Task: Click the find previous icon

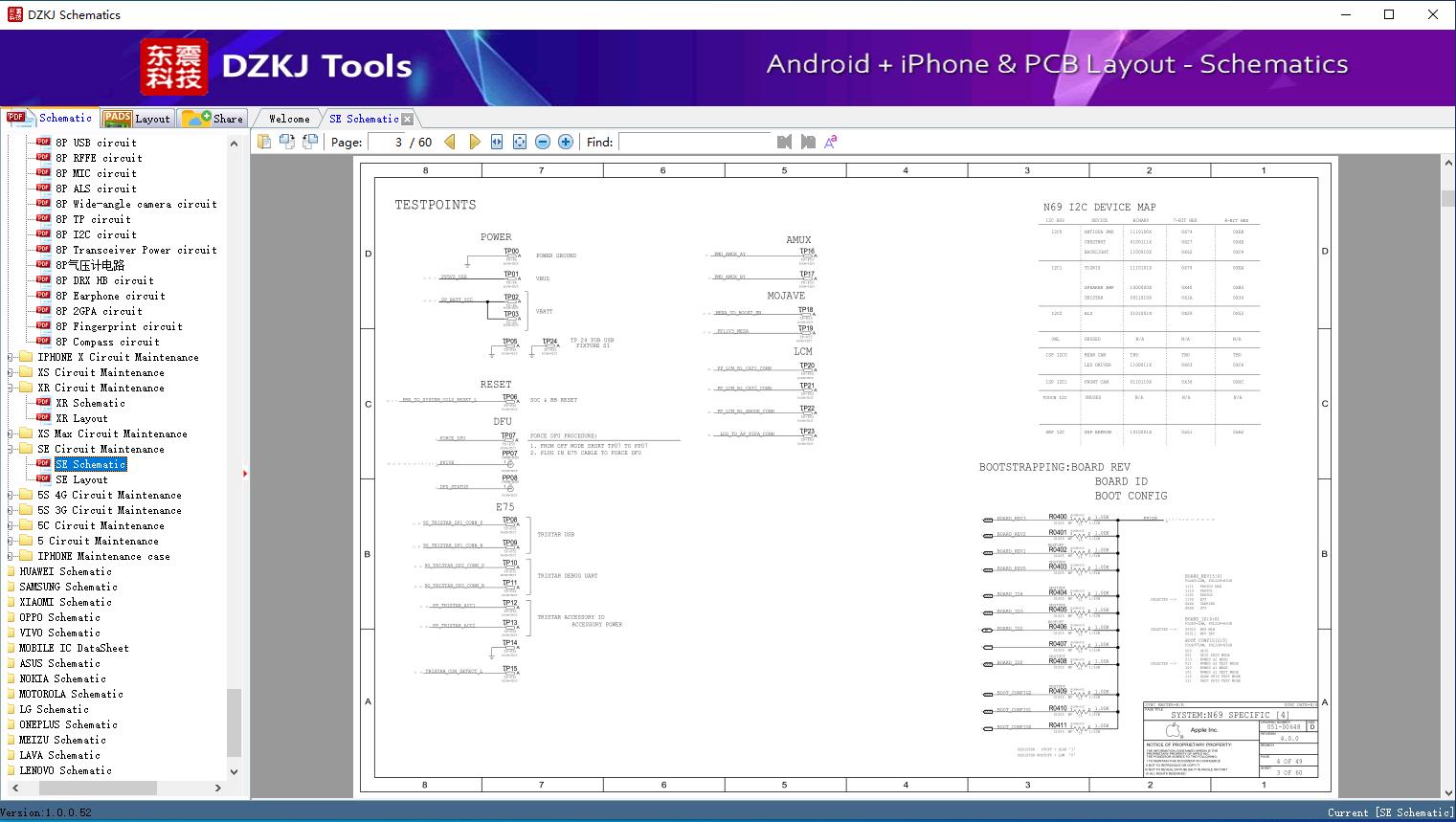Action: 785,142
